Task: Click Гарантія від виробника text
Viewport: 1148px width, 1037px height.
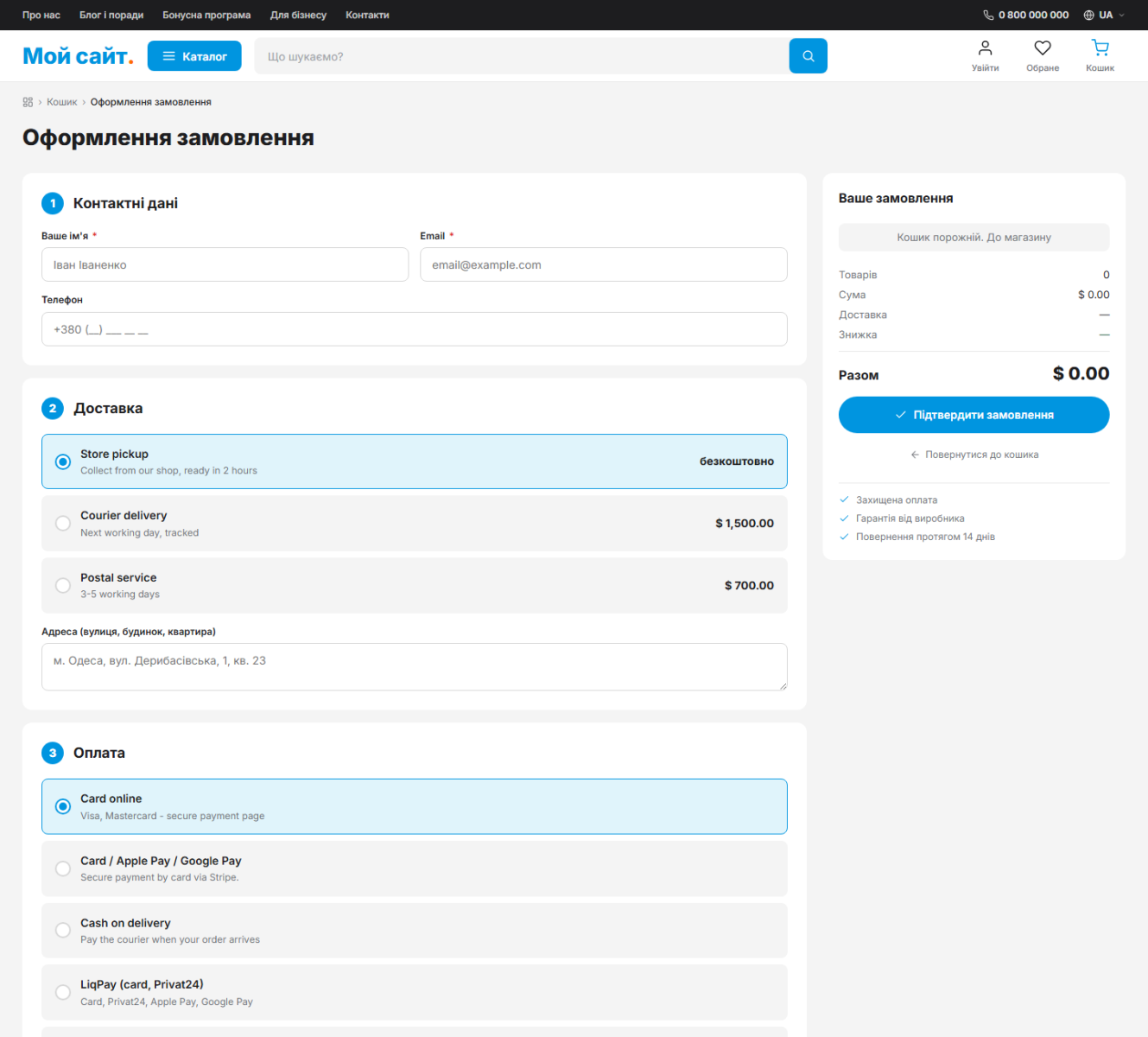Action: click(910, 518)
